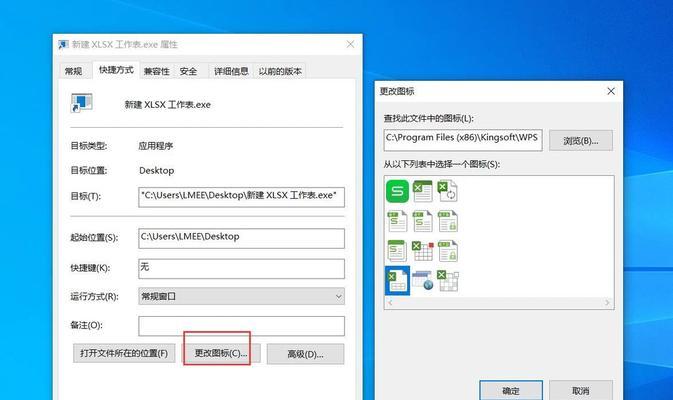Image resolution: width=673 pixels, height=400 pixels.
Task: Open the 高级(D)... settings button
Action: pyautogui.click(x=305, y=354)
